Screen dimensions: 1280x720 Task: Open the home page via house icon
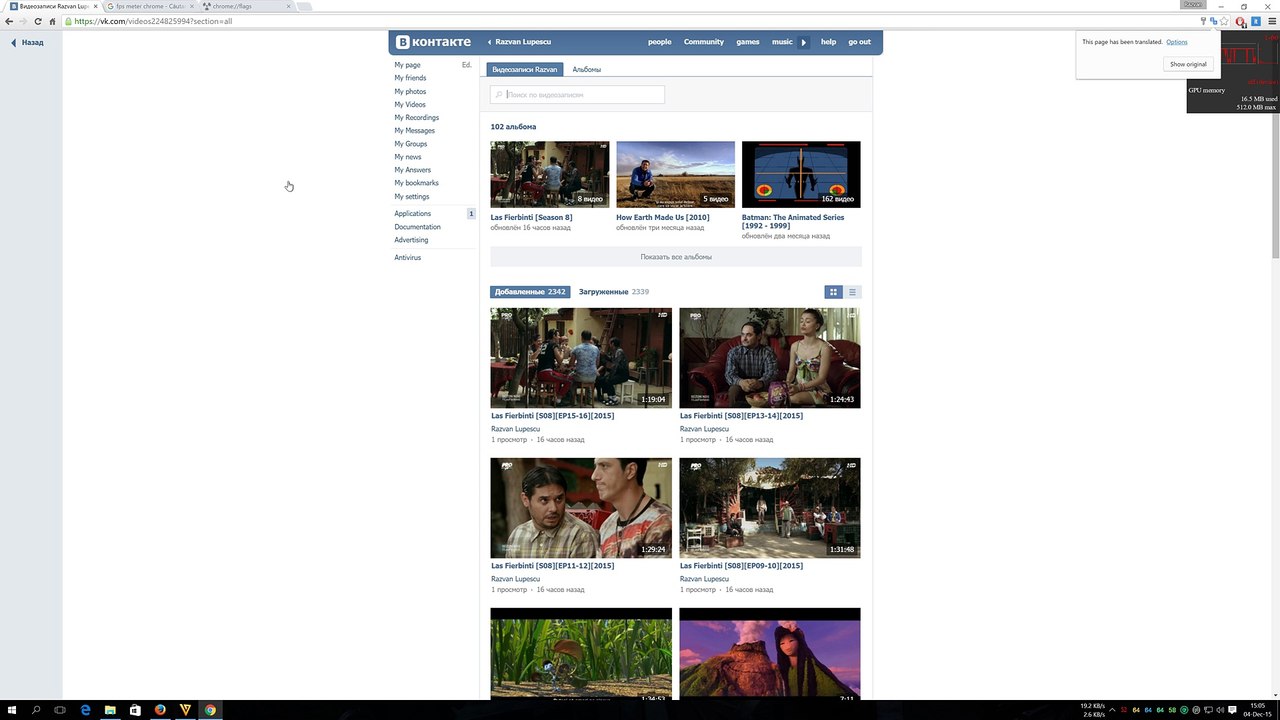[52, 21]
